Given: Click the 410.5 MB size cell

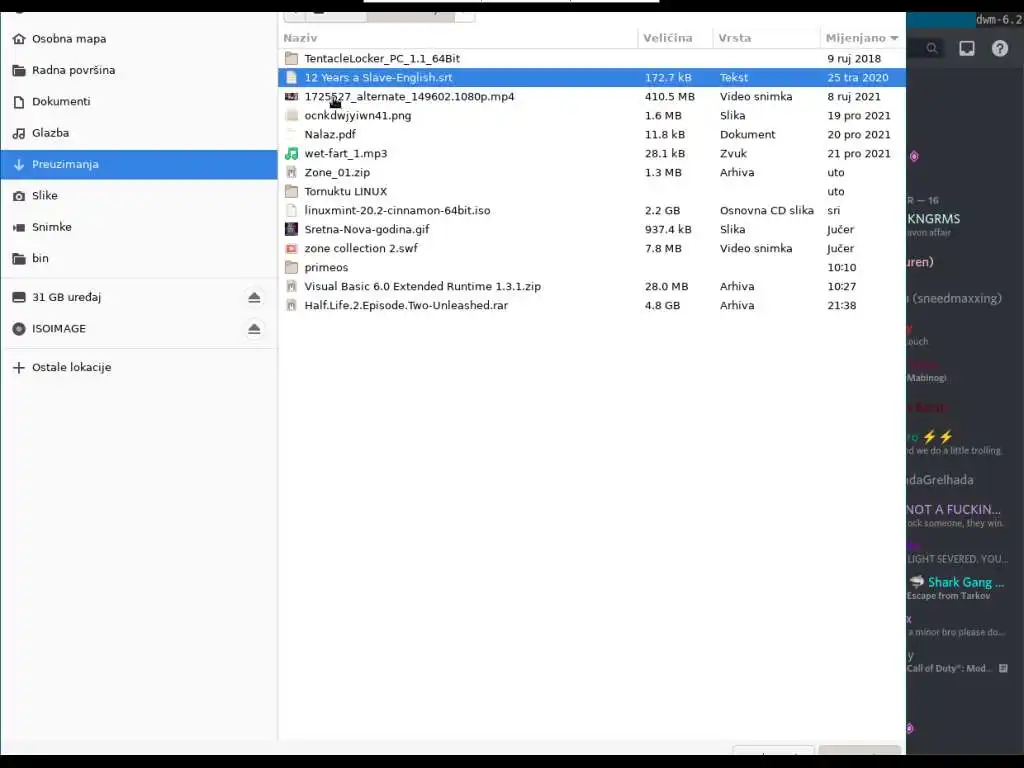Looking at the screenshot, I should point(669,96).
